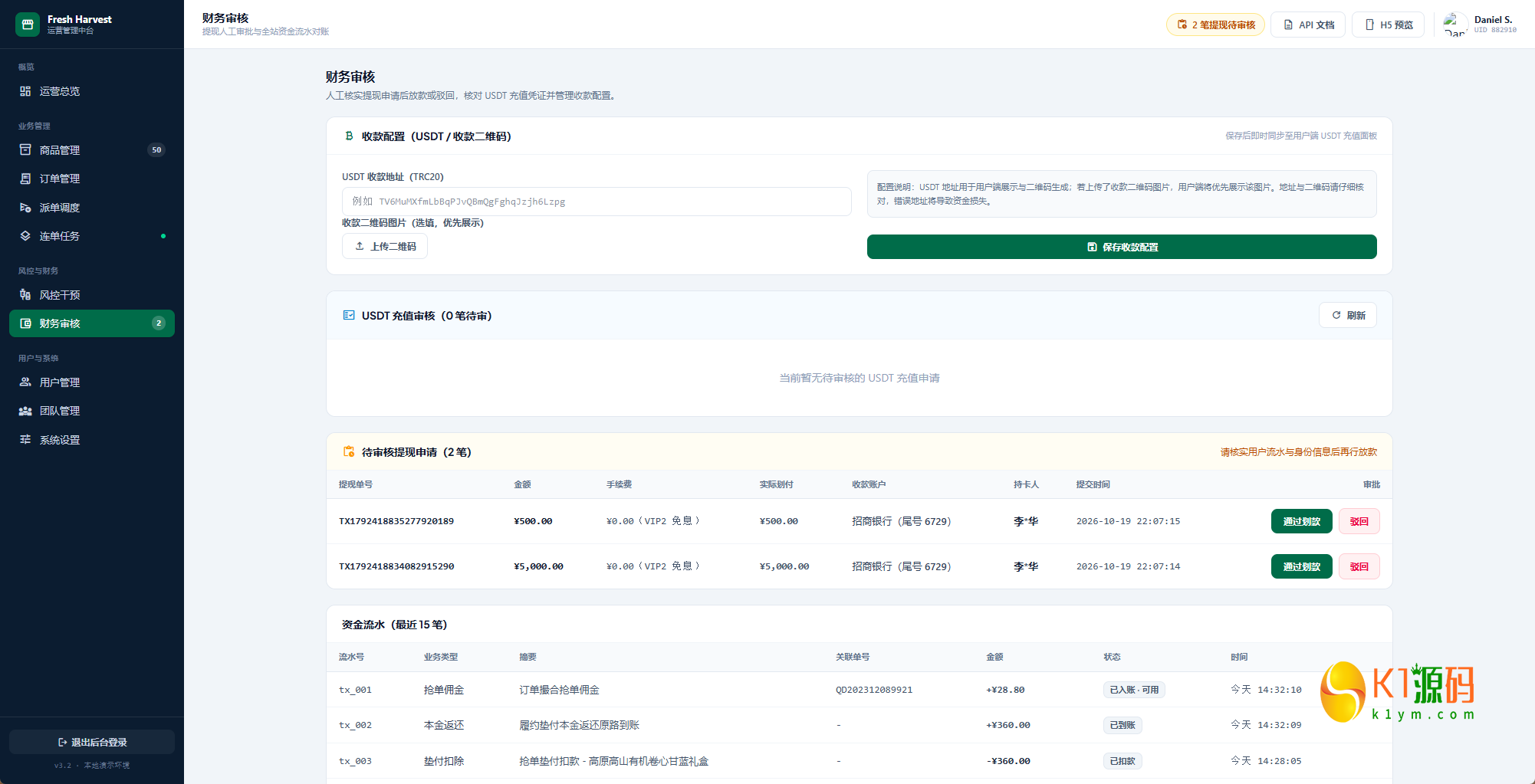1535x784 pixels.
Task: Open 系统设置 in sidebar
Action: coord(92,440)
